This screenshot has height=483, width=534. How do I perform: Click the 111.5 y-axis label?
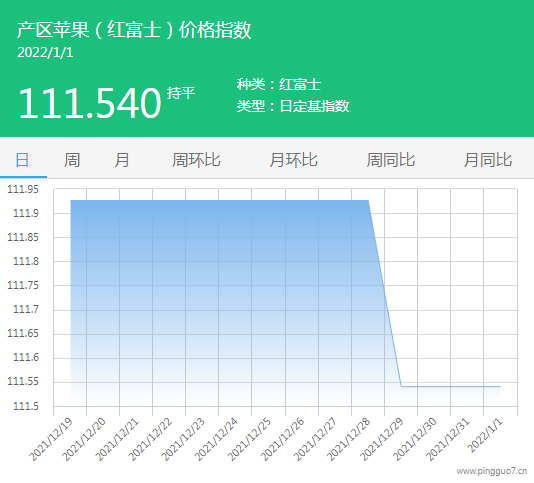(26, 406)
